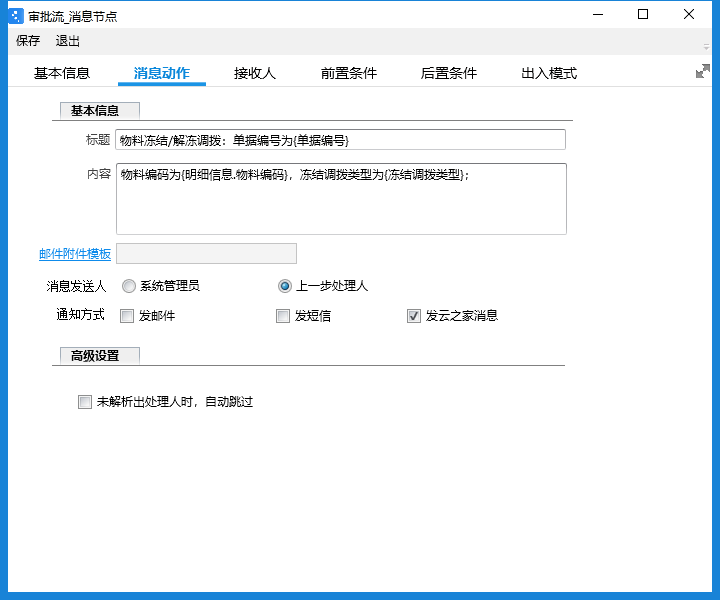Open the 邮件附件模板 link
The height and width of the screenshot is (600, 720).
75,254
